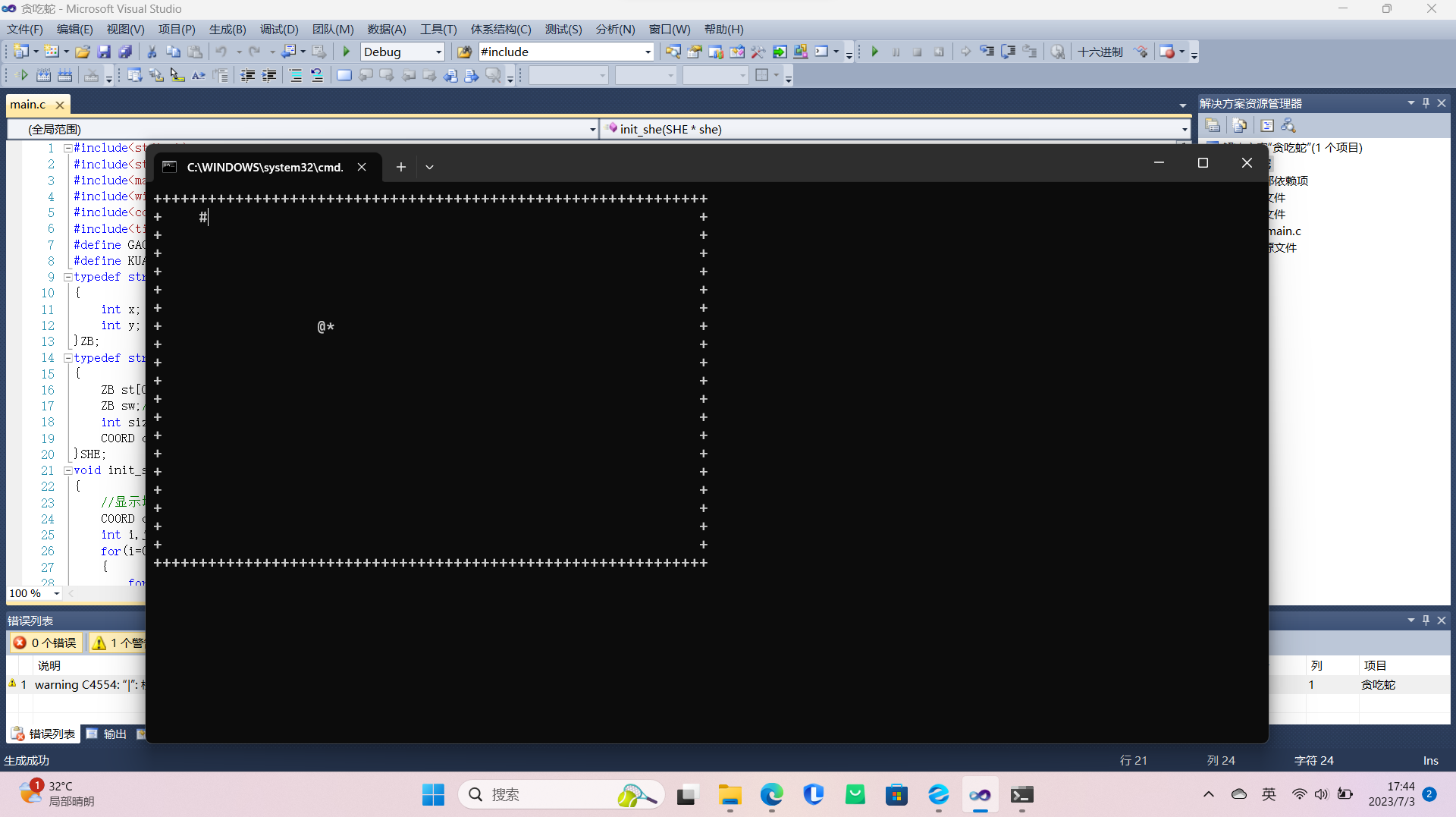The width and height of the screenshot is (1456, 817).
Task: Toggle the 0 个错误 errors filter
Action: [45, 643]
